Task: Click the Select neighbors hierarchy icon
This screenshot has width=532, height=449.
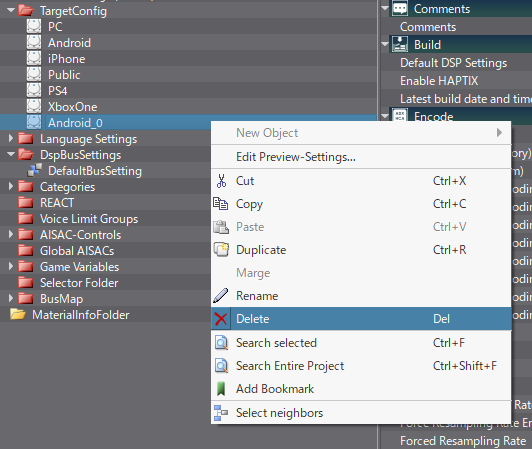Action: [x=221, y=413]
